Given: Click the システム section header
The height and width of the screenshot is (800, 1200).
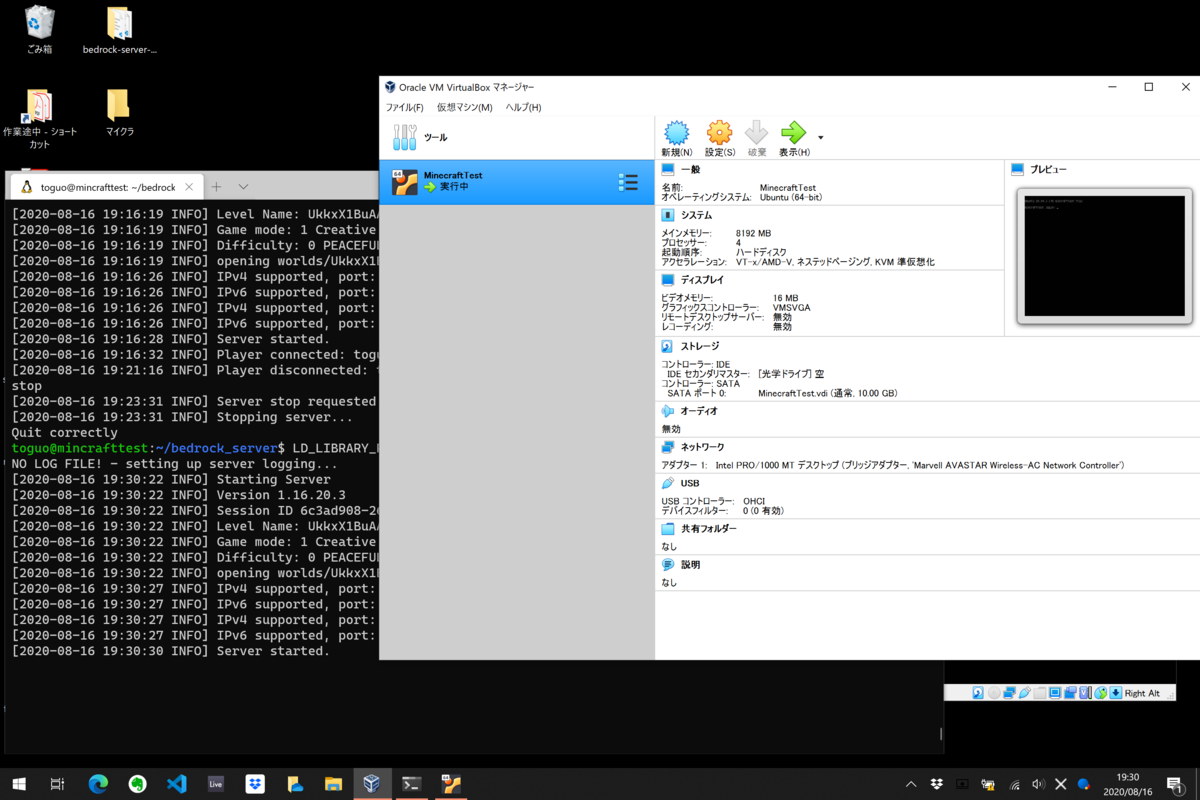Looking at the screenshot, I should tap(696, 215).
